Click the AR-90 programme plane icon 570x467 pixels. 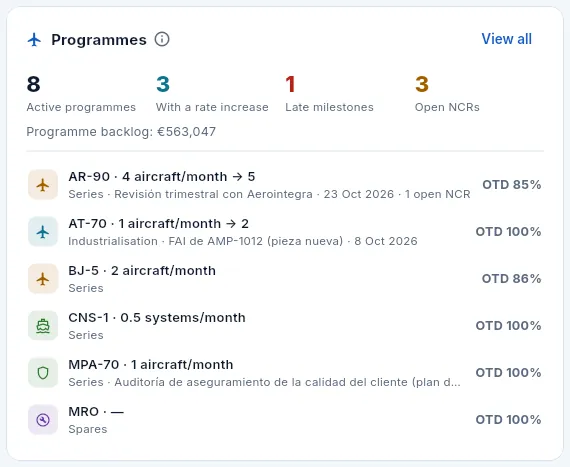point(43,185)
